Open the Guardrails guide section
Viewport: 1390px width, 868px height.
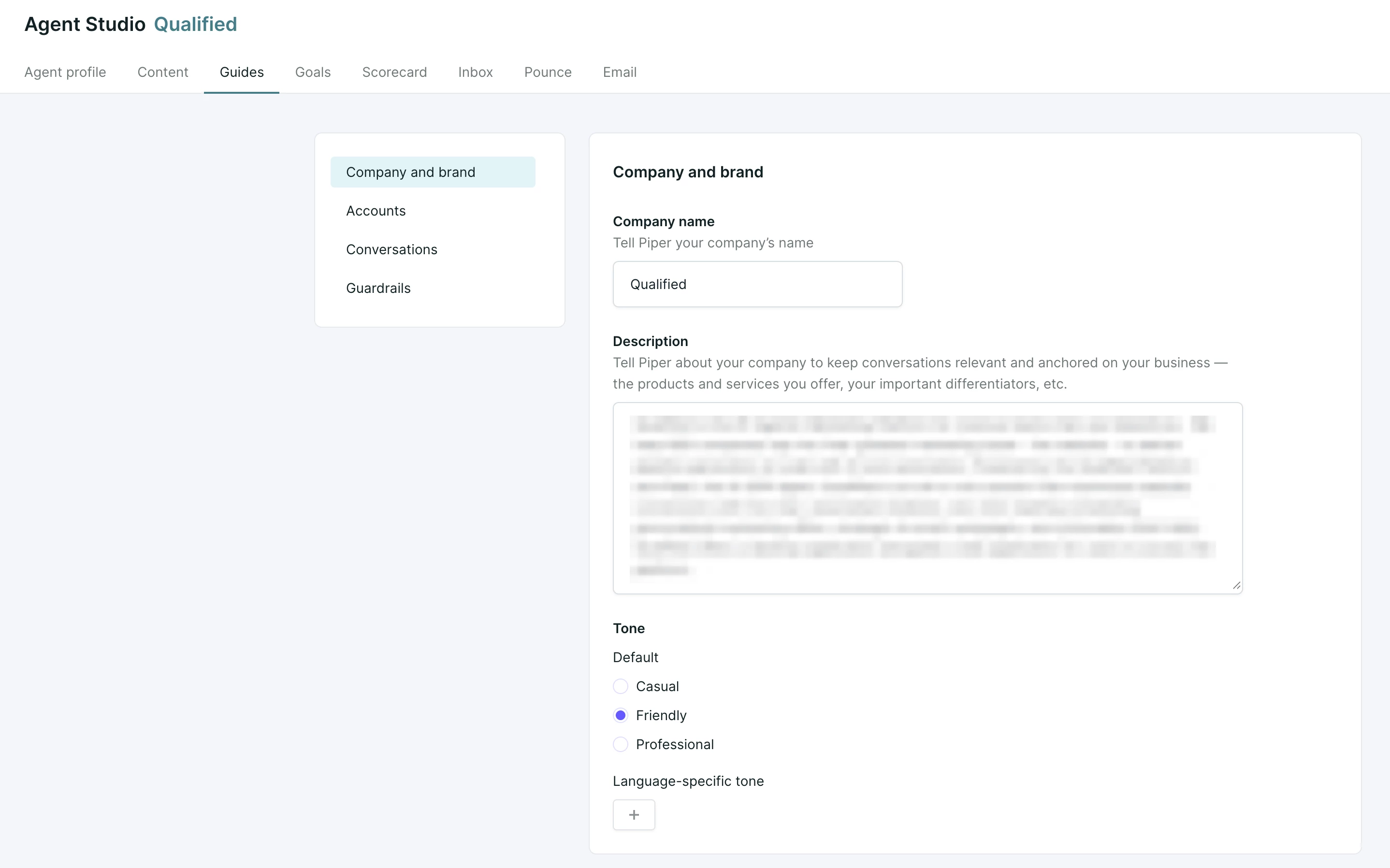point(378,288)
